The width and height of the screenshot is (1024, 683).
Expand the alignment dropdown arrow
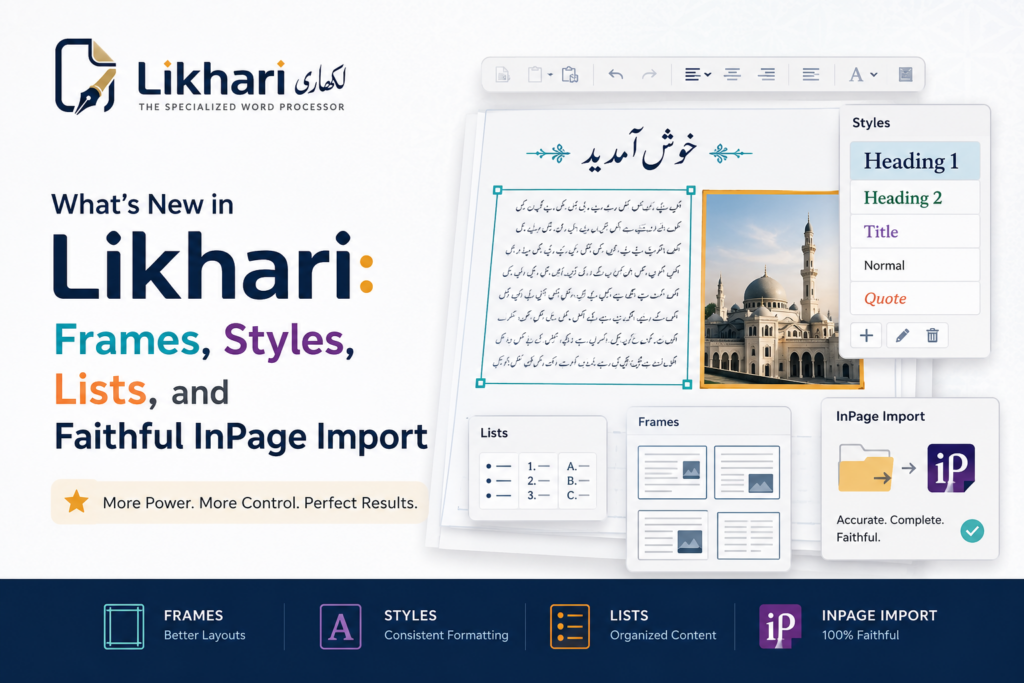click(708, 74)
